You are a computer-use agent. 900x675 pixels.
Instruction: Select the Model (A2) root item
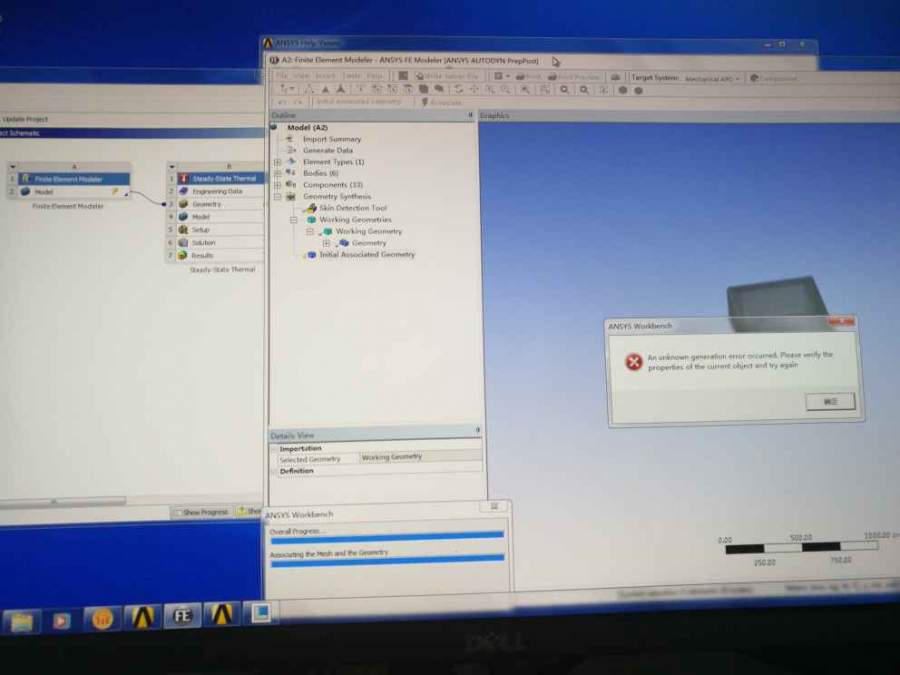coord(307,127)
